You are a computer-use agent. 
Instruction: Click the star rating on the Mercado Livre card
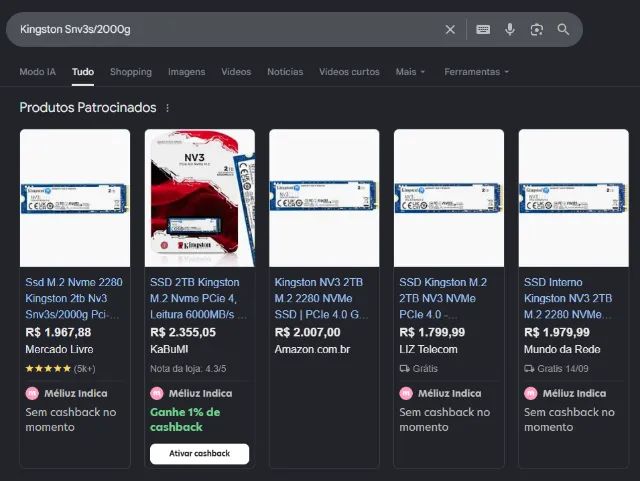point(48,369)
